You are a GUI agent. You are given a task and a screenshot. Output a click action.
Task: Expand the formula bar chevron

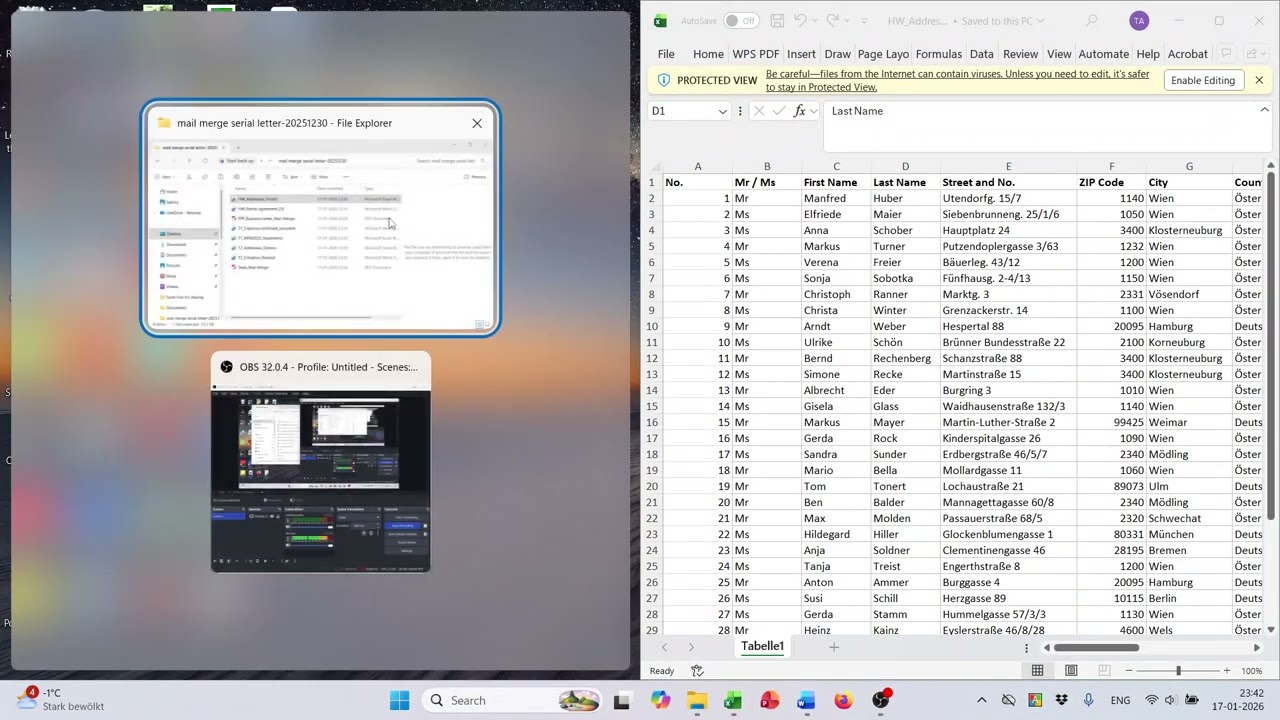[1264, 110]
